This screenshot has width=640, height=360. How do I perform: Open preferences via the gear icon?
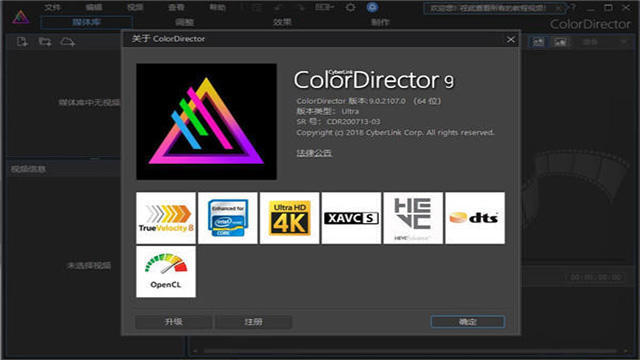[350, 7]
